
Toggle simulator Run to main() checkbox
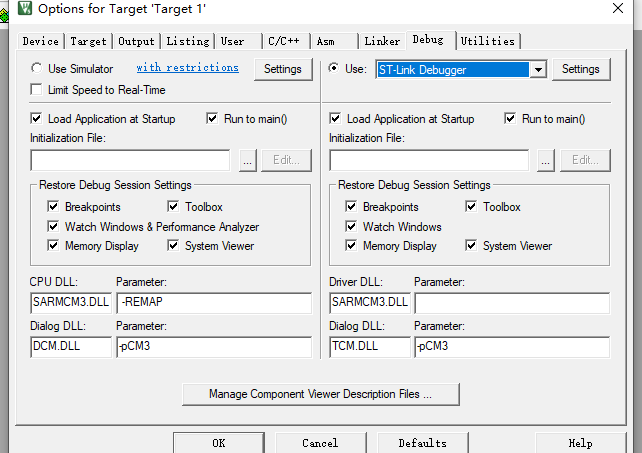212,119
